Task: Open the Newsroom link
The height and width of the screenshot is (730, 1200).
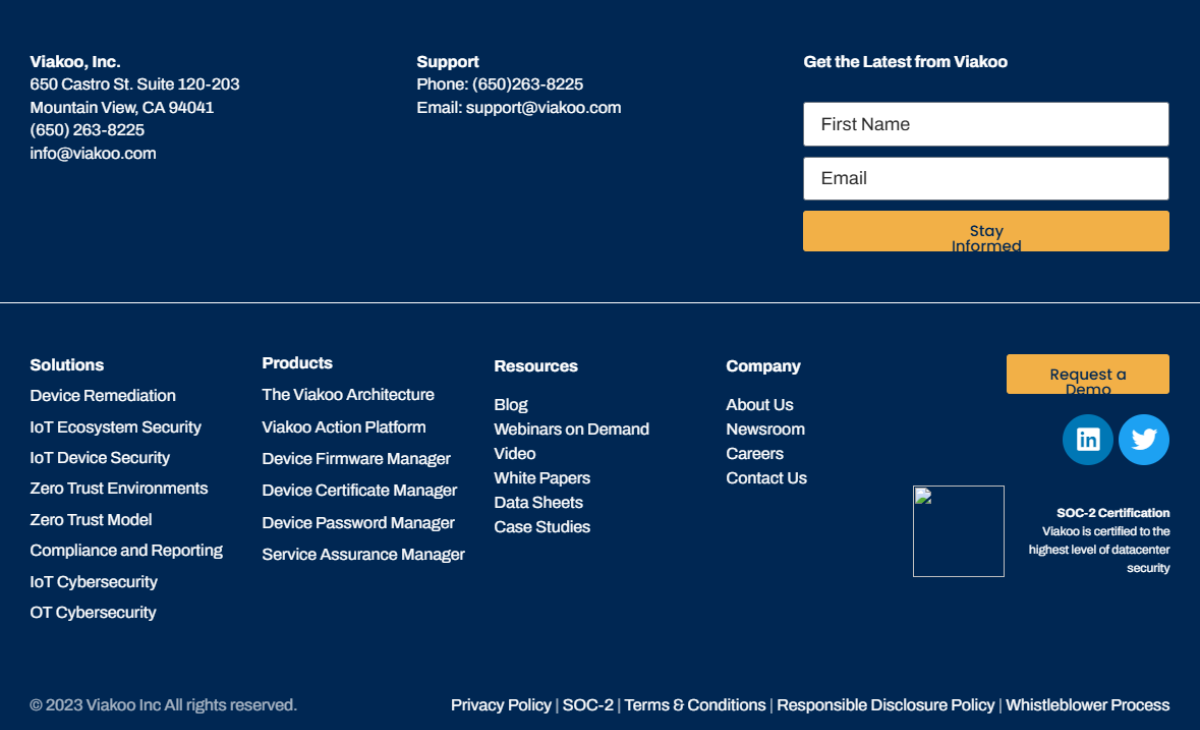Action: pos(765,429)
